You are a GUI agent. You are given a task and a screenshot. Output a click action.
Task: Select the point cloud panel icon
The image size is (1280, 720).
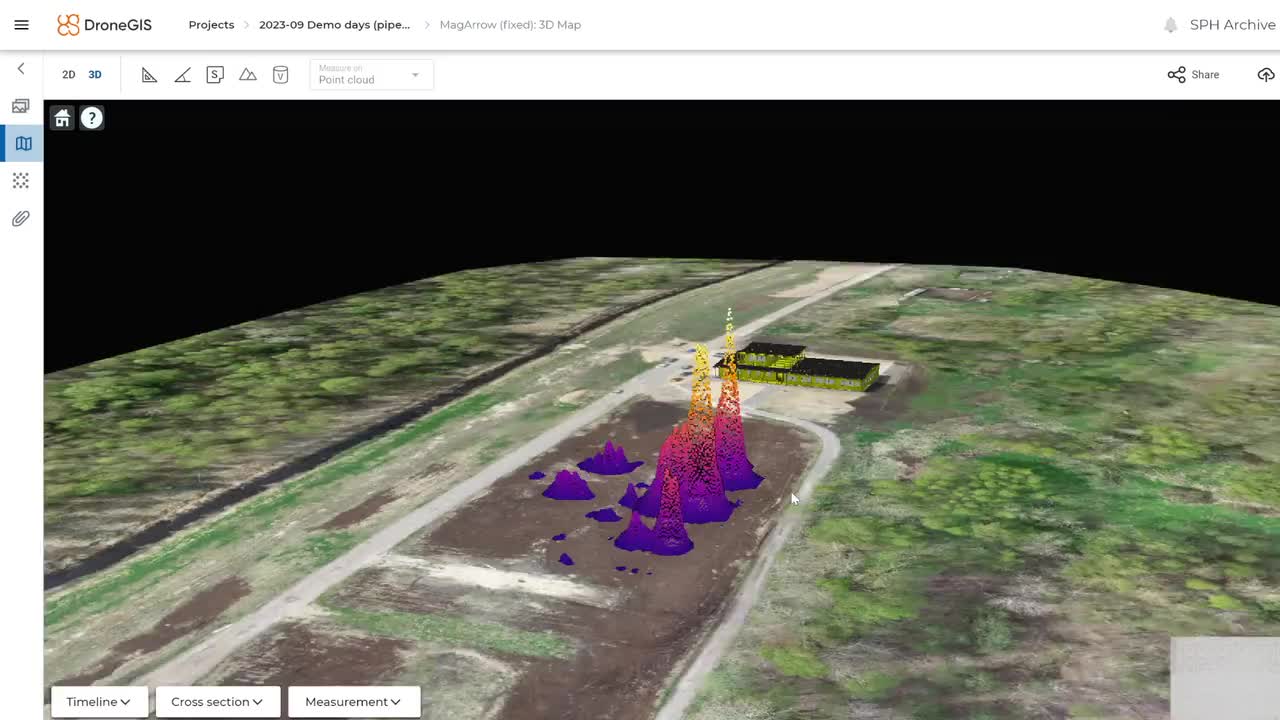pos(20,180)
